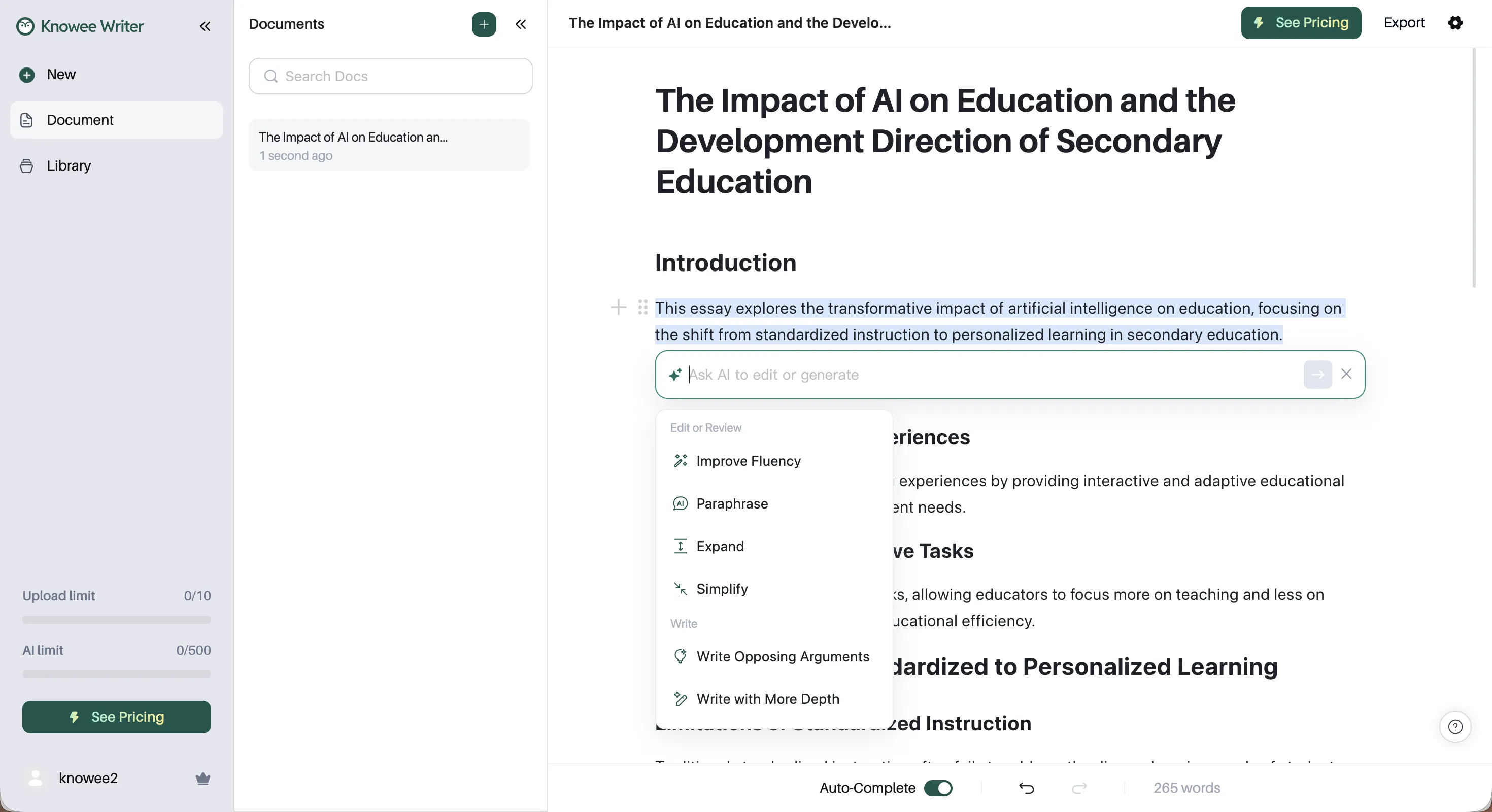
Task: Click the See Pricing button in sidebar
Action: (x=116, y=717)
